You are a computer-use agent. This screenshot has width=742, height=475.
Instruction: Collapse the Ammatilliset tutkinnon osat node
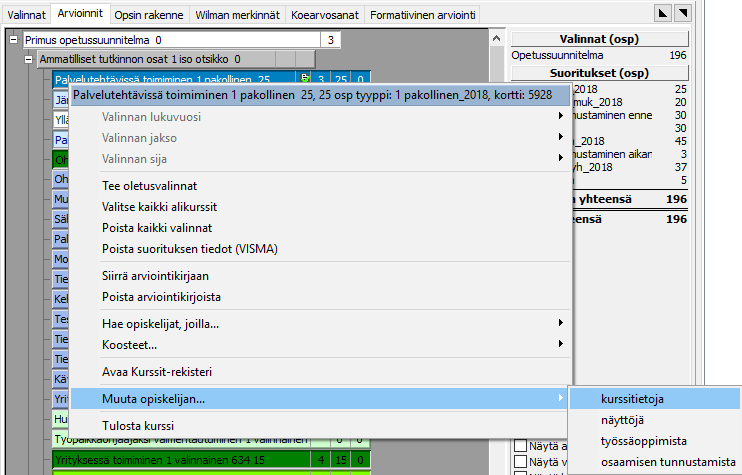point(30,59)
